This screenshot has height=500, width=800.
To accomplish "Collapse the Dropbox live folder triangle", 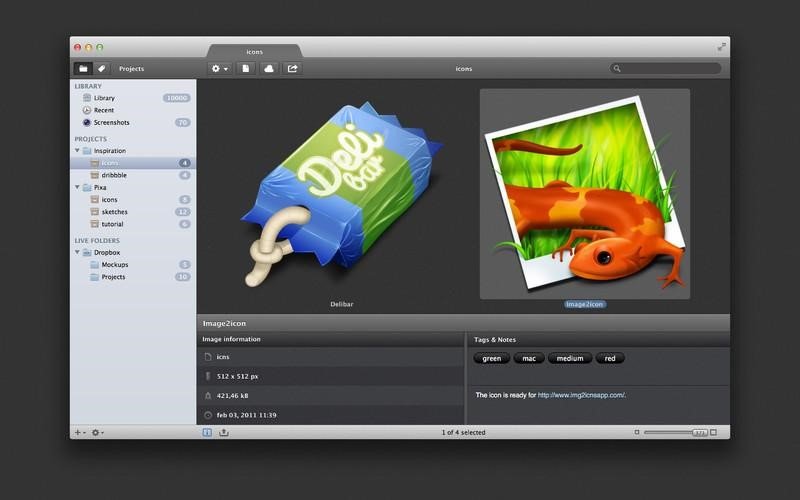I will pos(78,252).
